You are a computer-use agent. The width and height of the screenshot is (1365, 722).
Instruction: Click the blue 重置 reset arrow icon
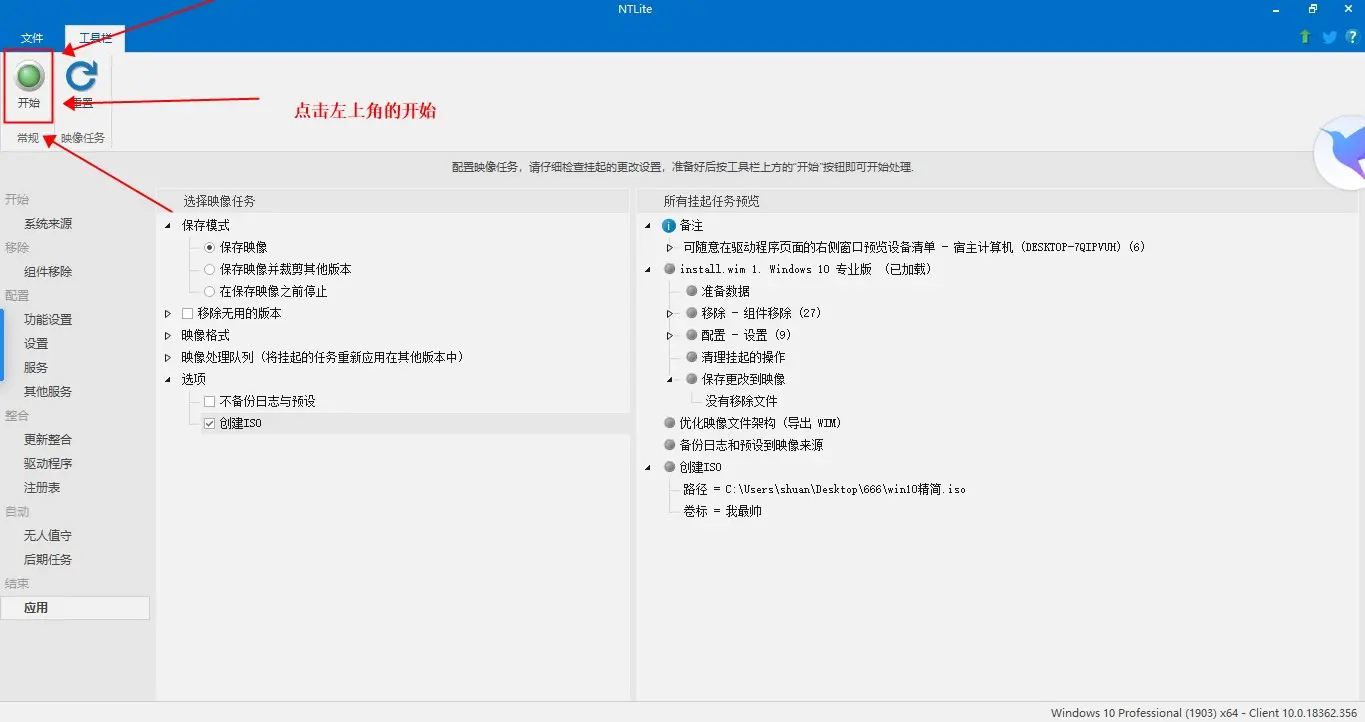point(82,76)
